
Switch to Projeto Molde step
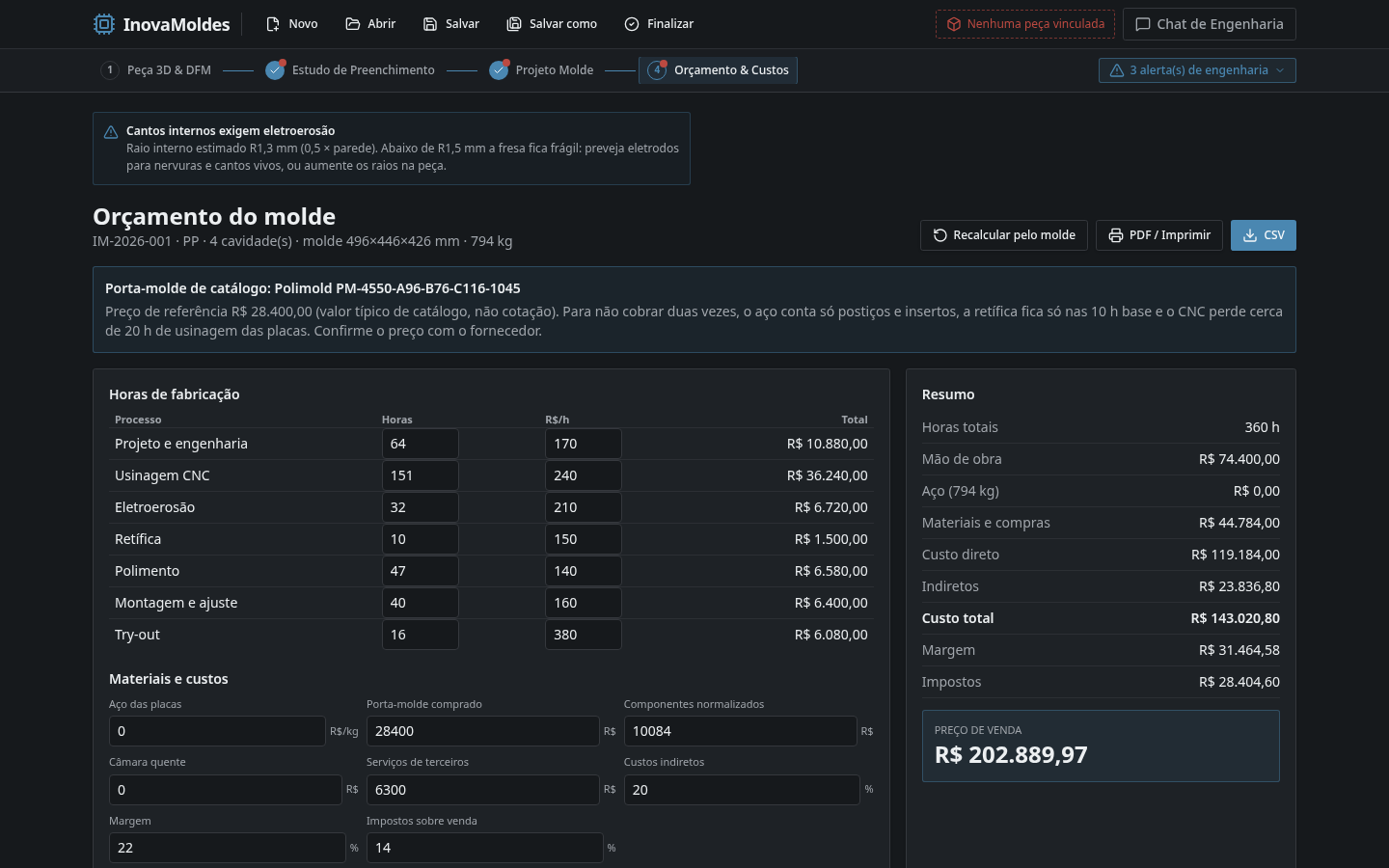pyautogui.click(x=541, y=70)
